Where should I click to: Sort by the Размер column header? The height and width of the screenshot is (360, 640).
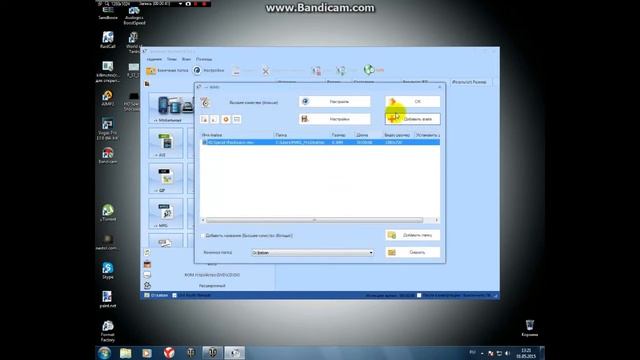342,135
